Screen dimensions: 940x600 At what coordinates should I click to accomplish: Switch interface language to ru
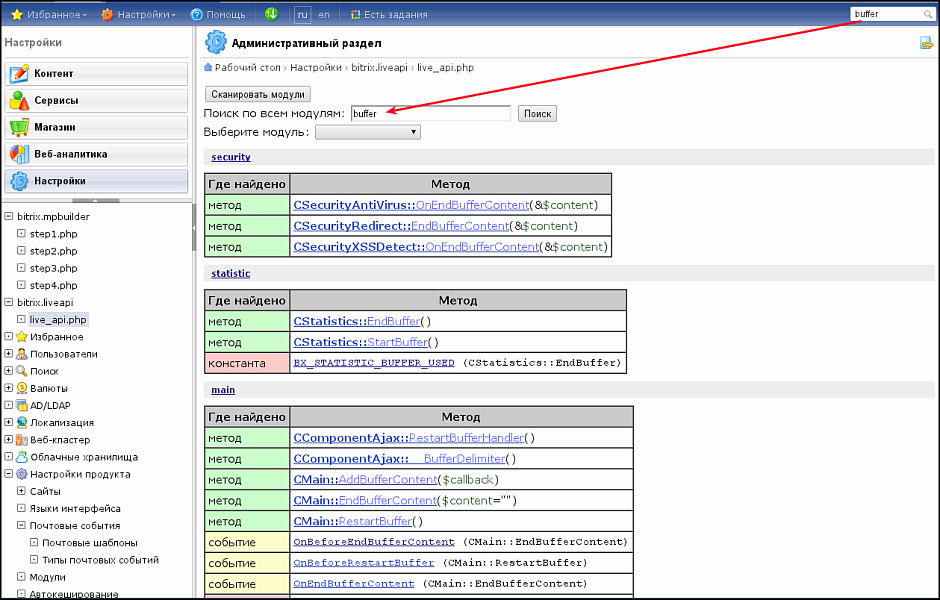tap(303, 15)
